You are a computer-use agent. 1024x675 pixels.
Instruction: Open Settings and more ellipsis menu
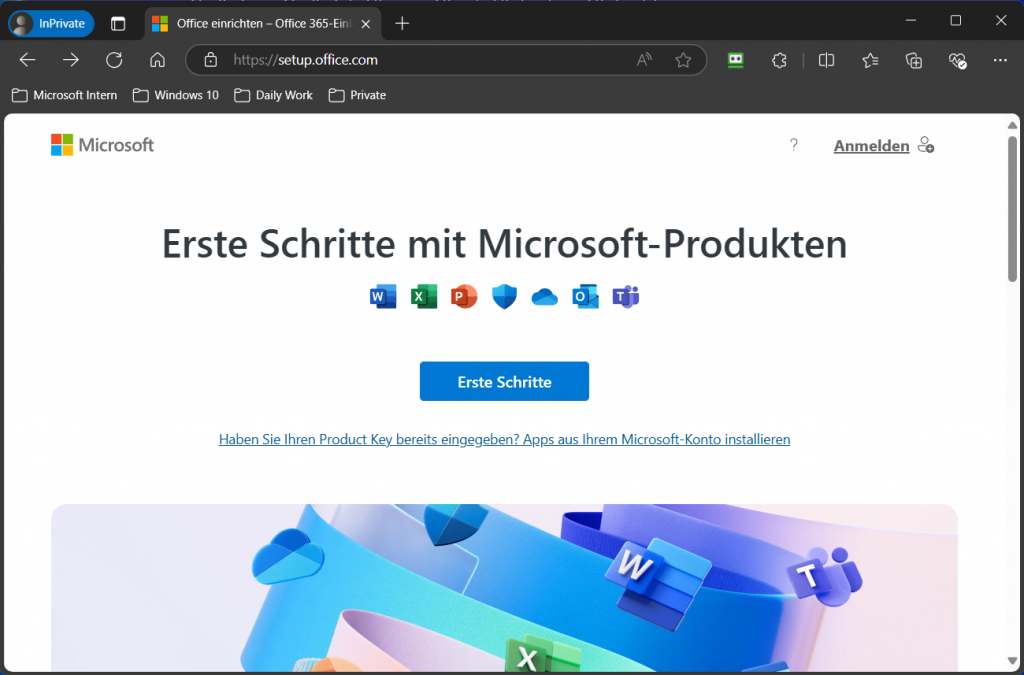[x=1000, y=60]
